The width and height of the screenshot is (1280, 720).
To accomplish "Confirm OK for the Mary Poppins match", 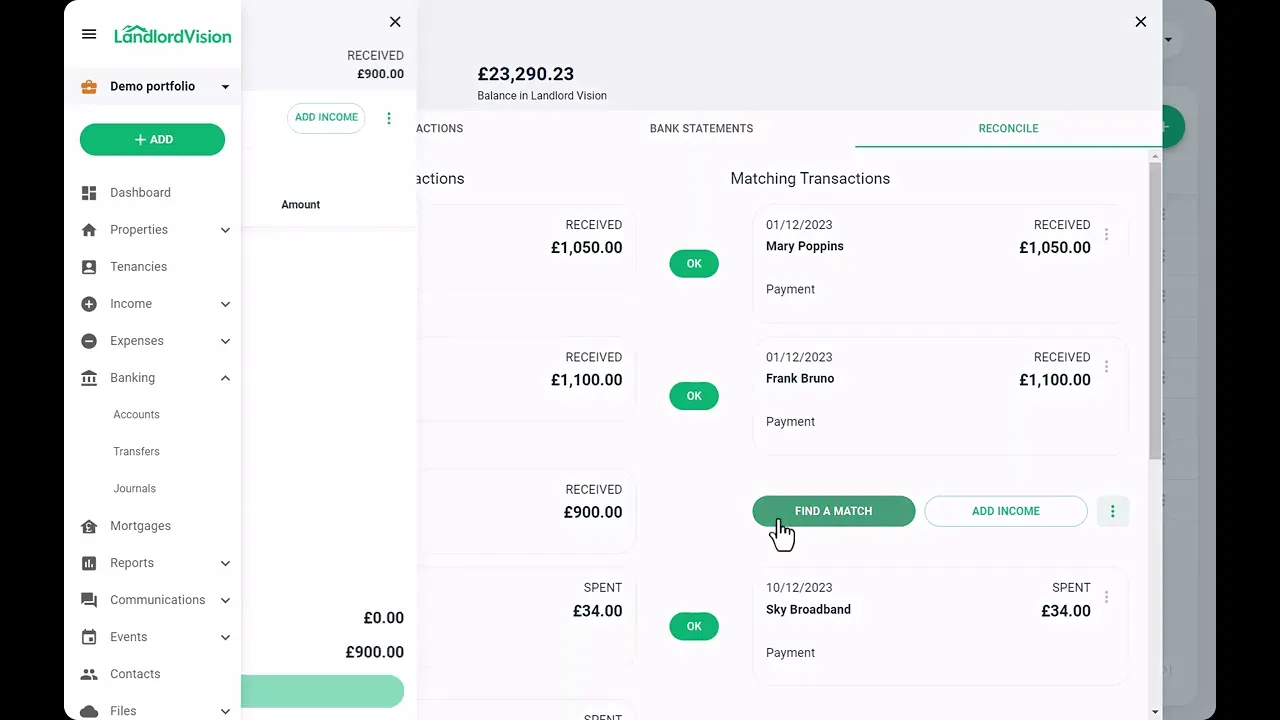I will [x=694, y=264].
